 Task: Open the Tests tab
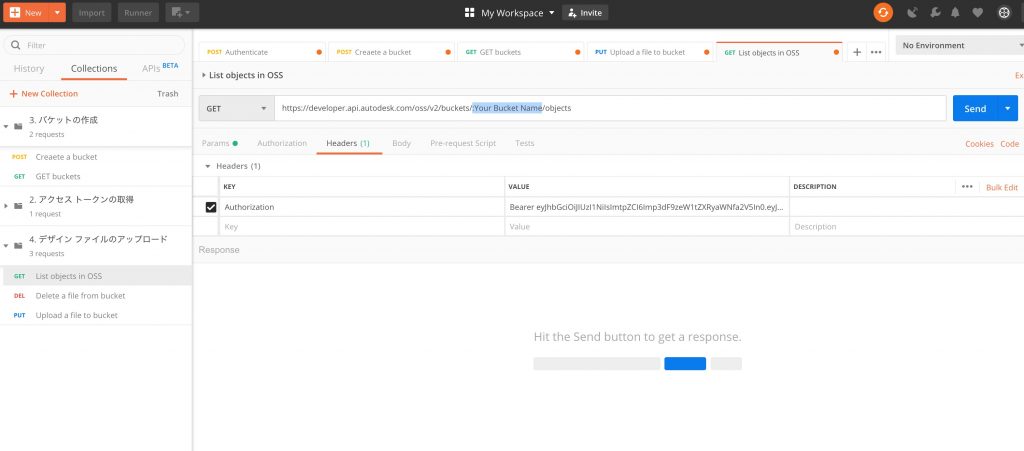pos(524,143)
